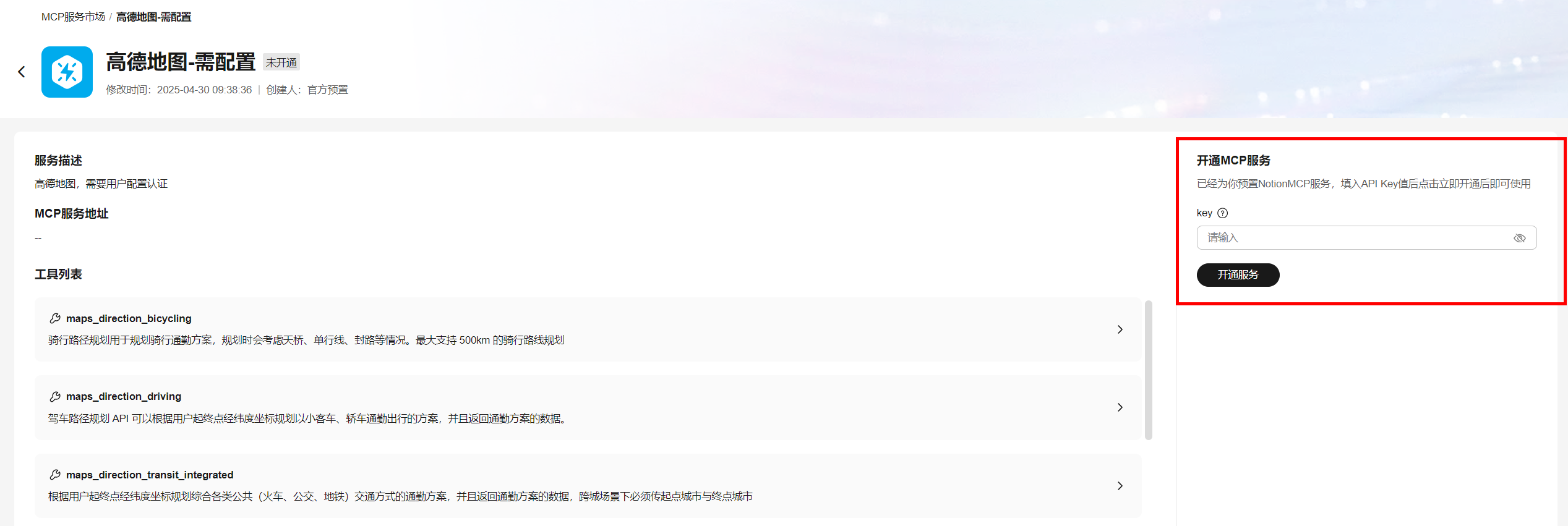Click the driving description starting 驾车路径规划 API
The image size is (1568, 526).
click(x=308, y=419)
